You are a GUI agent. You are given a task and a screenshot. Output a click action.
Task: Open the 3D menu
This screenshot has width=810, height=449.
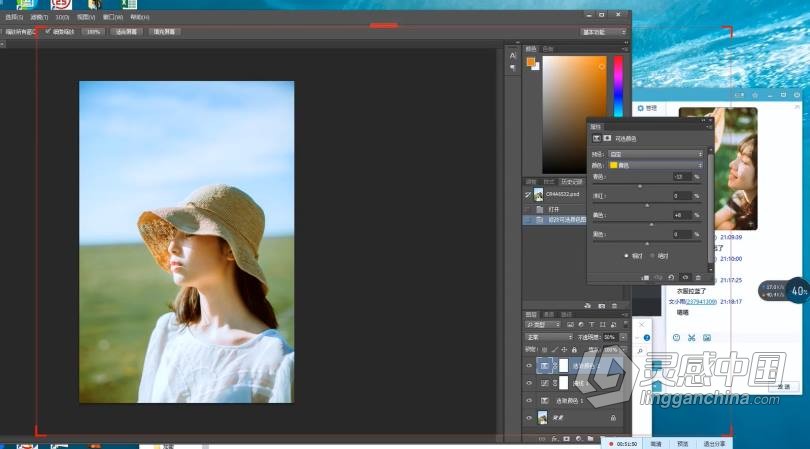(63, 17)
